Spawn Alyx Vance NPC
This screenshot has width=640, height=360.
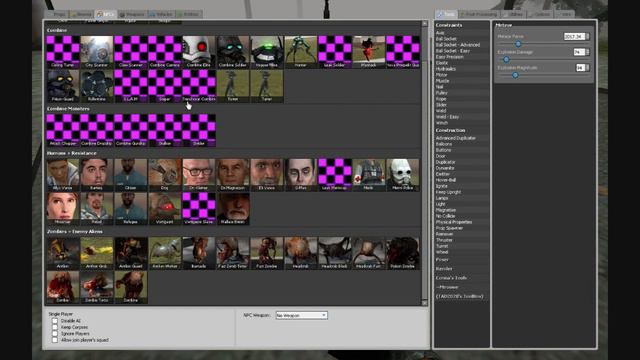pos(63,175)
